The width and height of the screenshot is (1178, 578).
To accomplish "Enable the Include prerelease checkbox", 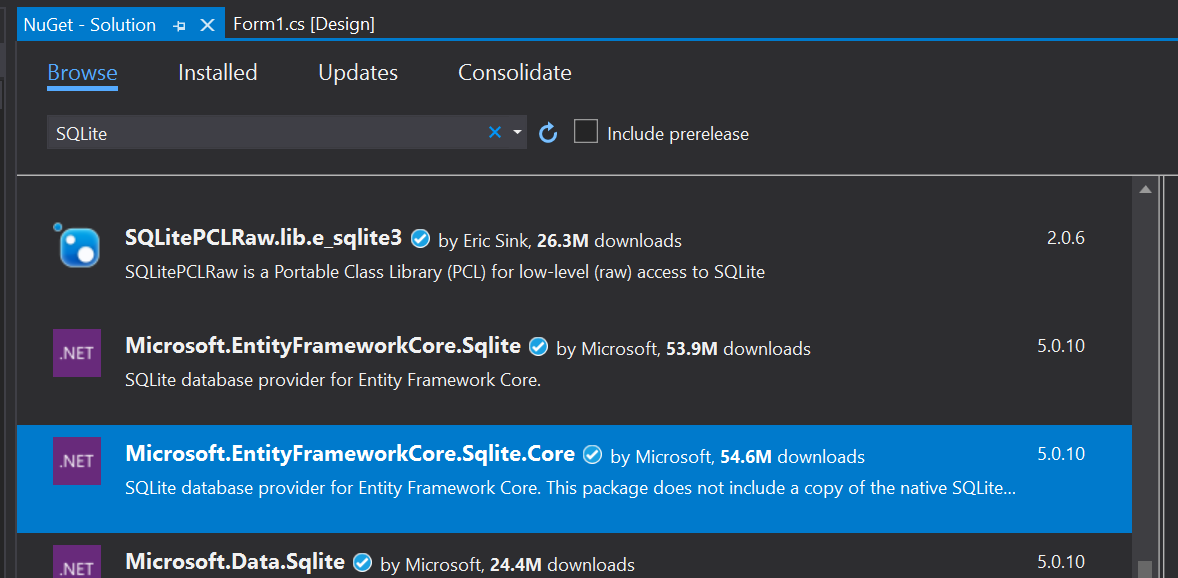I will (585, 132).
